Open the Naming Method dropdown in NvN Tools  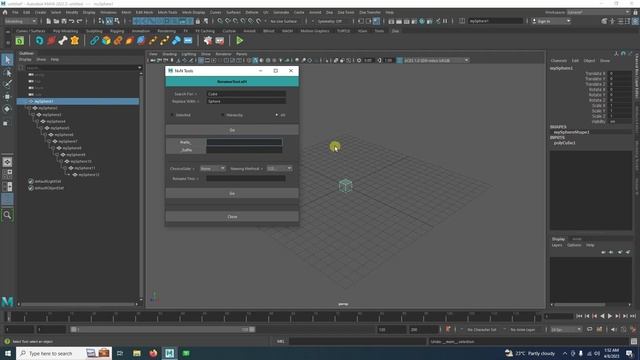pos(279,169)
